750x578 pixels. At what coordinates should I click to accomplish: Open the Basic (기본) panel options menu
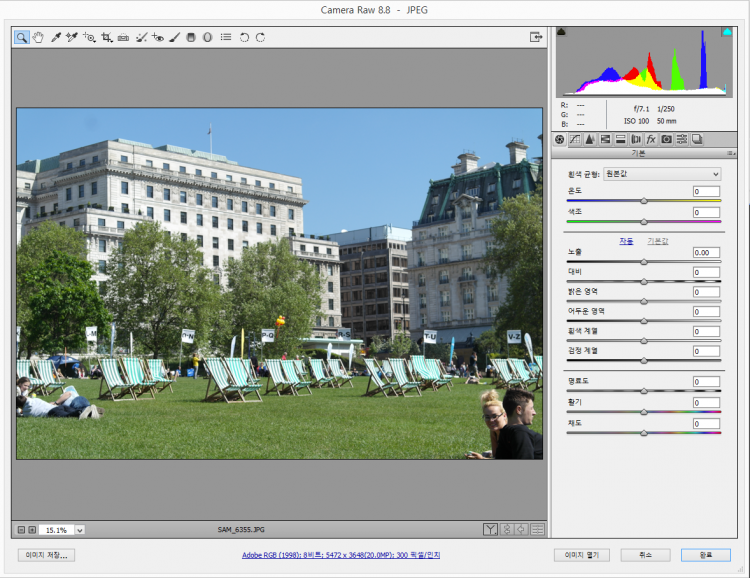point(731,153)
